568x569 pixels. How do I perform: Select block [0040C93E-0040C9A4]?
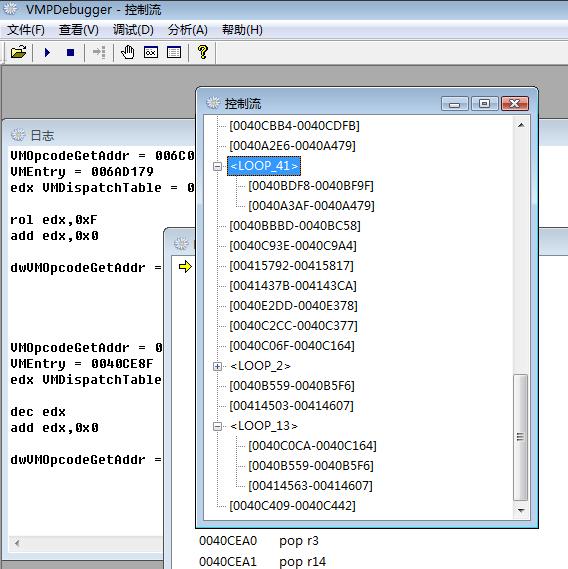coord(293,246)
